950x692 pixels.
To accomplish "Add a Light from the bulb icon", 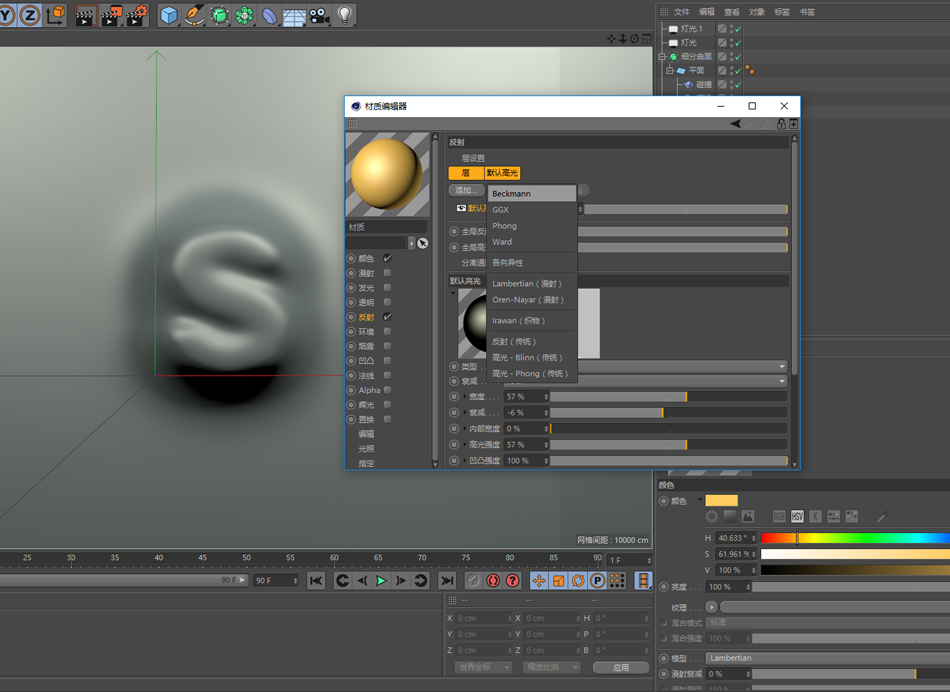I will 344,15.
